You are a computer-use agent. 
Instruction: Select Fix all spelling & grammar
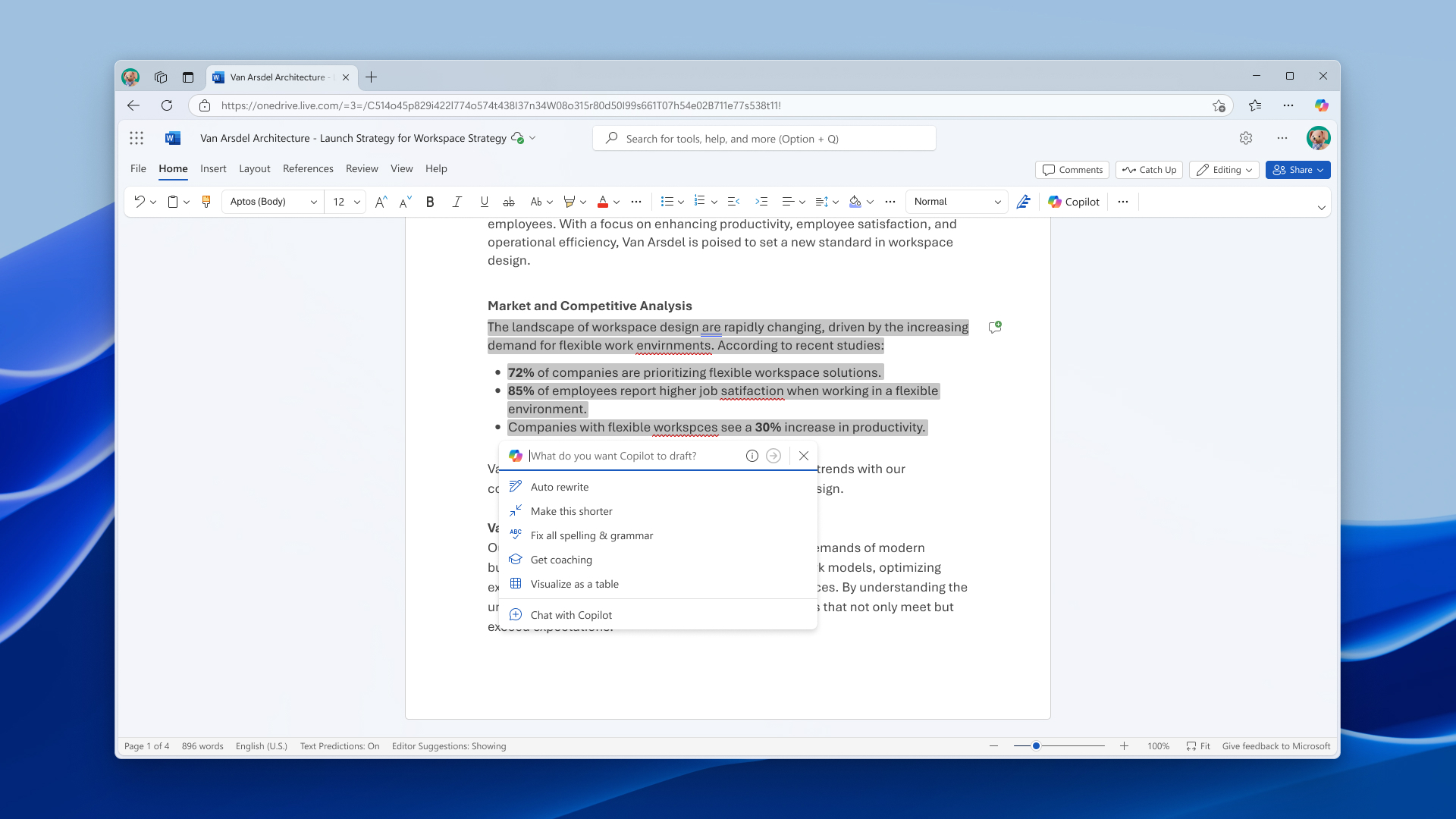[x=591, y=535]
